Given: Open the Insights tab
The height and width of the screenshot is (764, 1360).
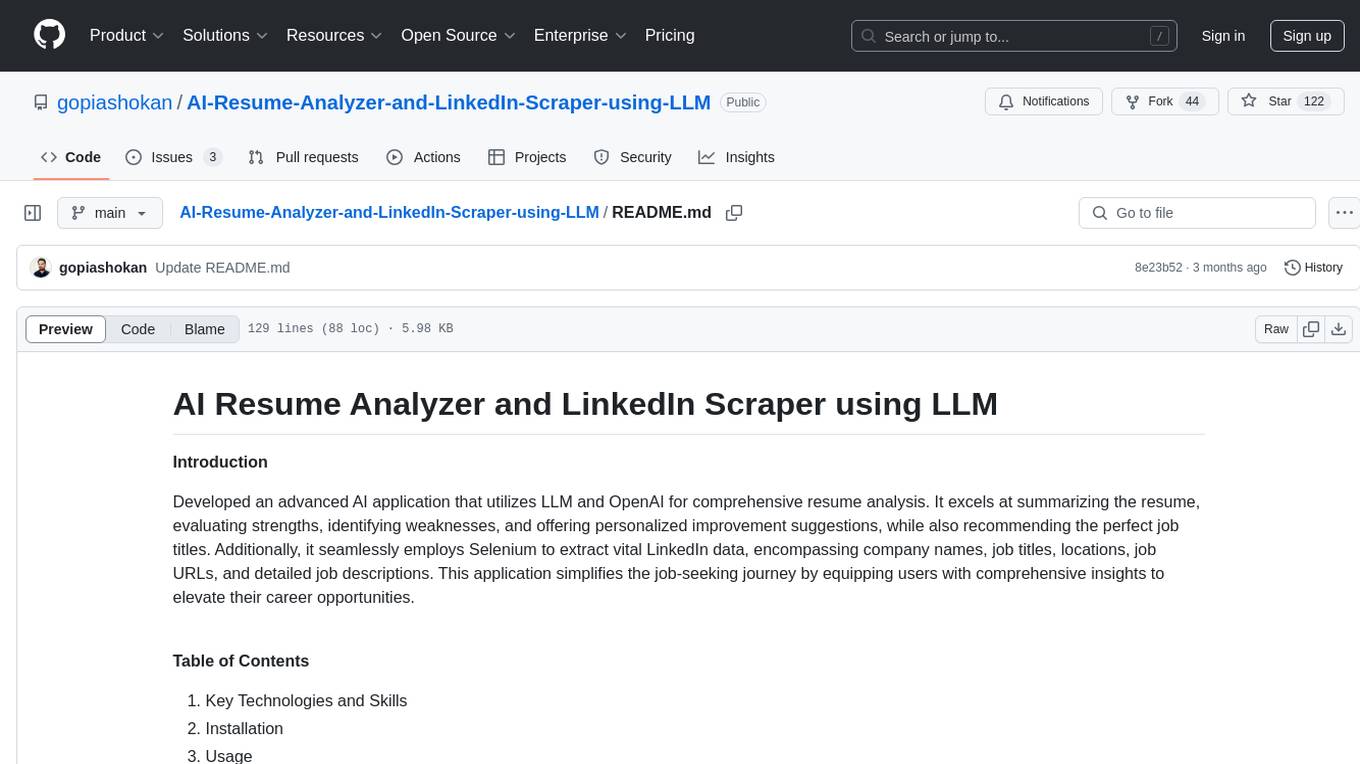Looking at the screenshot, I should [736, 157].
